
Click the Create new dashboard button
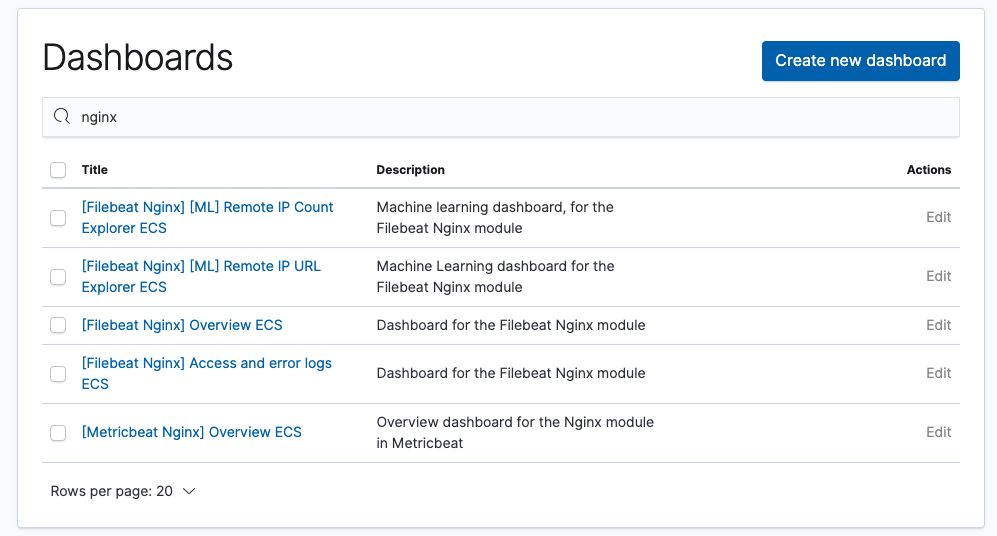pyautogui.click(x=860, y=61)
